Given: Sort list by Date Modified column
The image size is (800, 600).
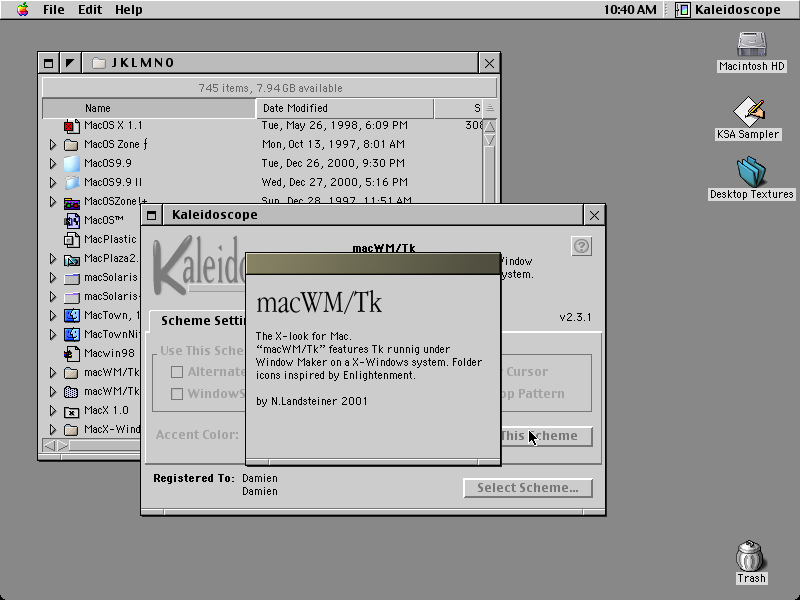Looking at the screenshot, I should pos(345,108).
